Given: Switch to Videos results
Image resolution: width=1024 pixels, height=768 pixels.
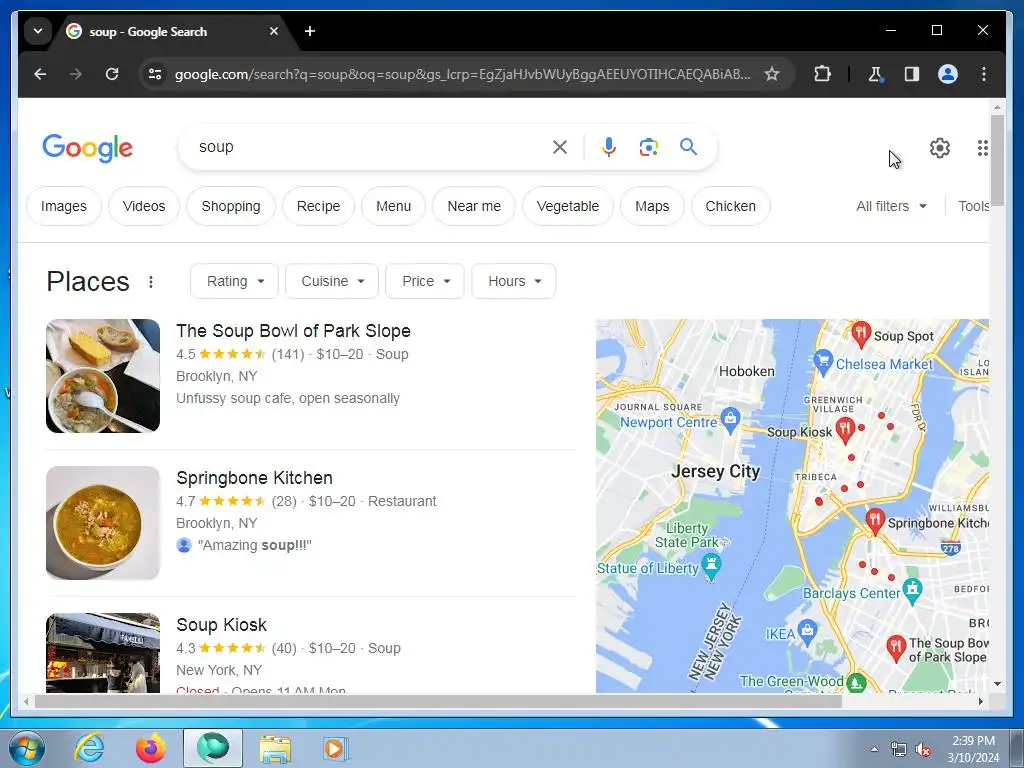Looking at the screenshot, I should click(x=144, y=206).
